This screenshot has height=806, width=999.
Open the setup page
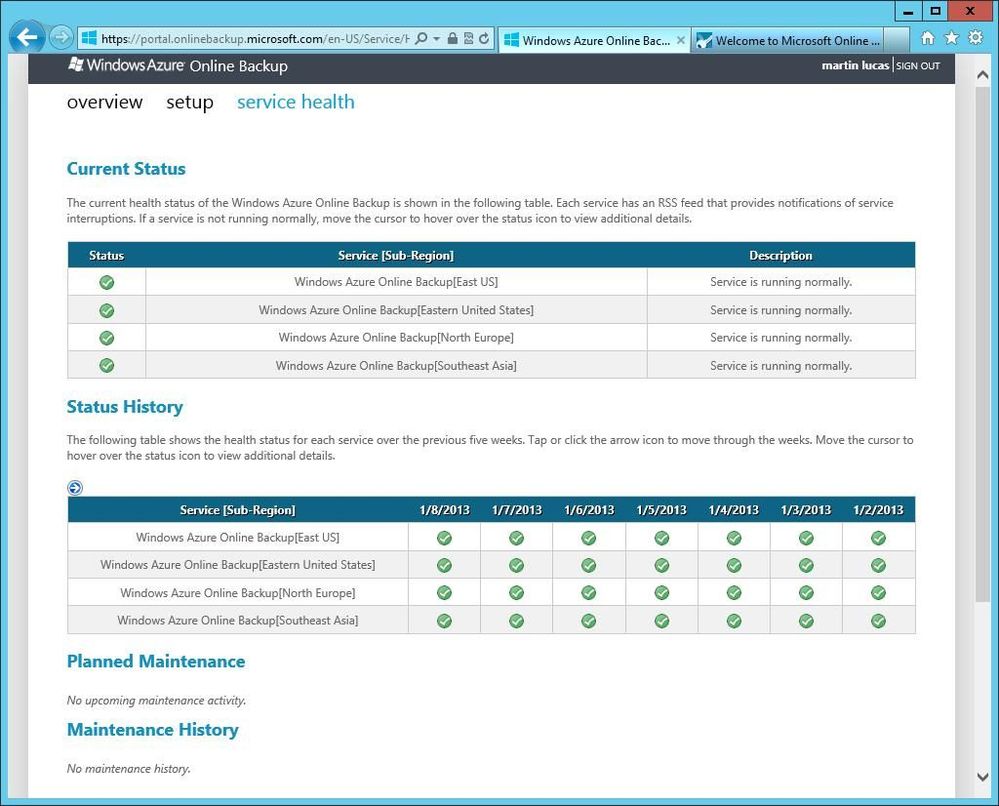[190, 102]
